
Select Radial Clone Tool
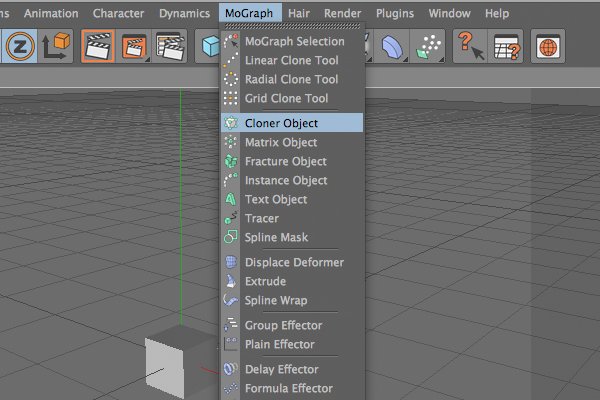tap(292, 79)
